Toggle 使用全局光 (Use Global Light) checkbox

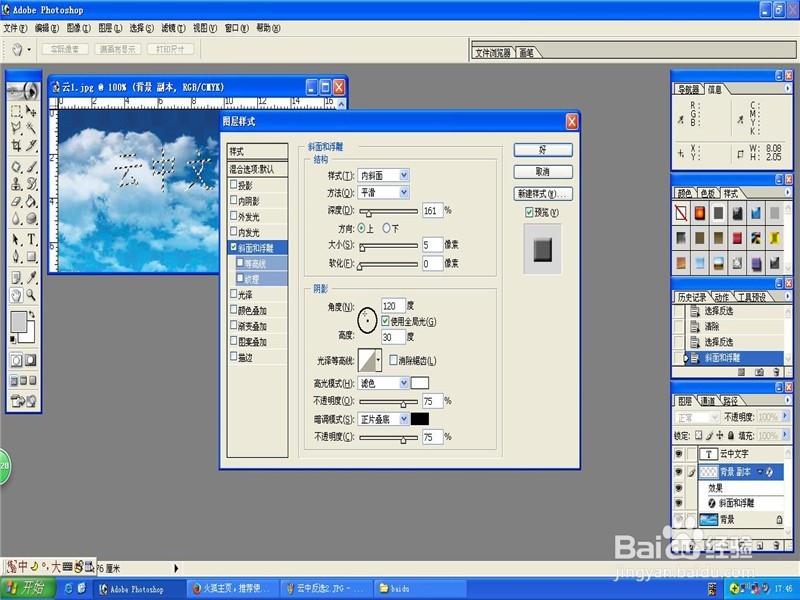click(x=385, y=321)
